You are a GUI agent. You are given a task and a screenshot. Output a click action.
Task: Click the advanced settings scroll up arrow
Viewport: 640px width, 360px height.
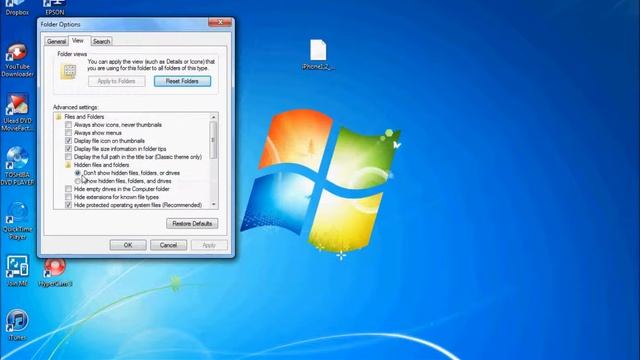tap(213, 117)
